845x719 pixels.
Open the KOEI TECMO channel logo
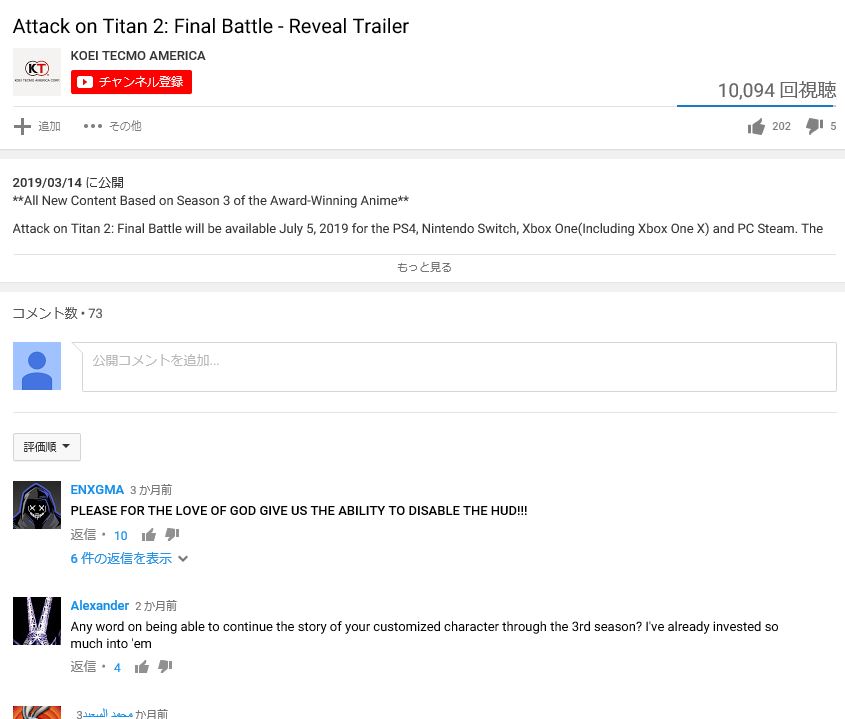(x=37, y=72)
